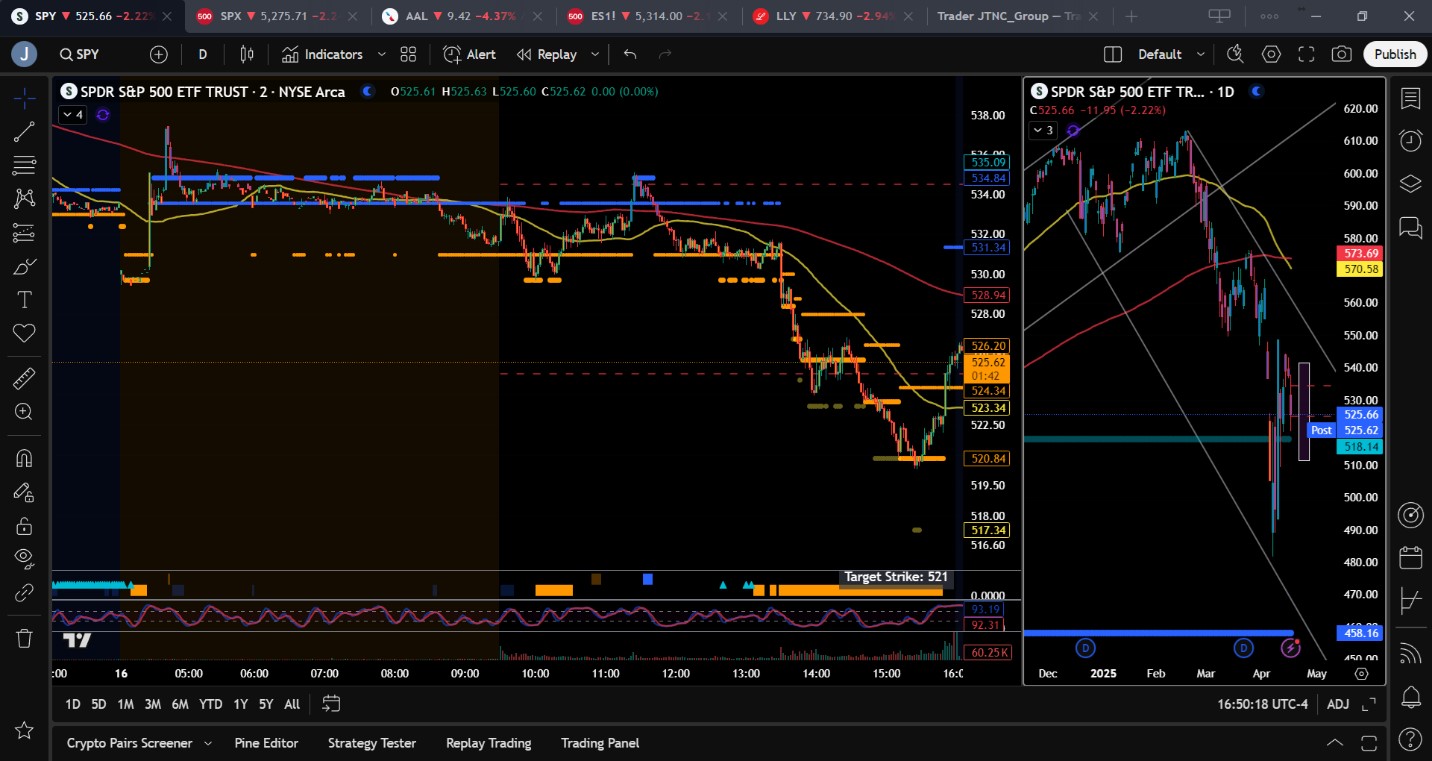The width and height of the screenshot is (1432, 761).
Task: Open the go to date calendar
Action: pos(331,704)
